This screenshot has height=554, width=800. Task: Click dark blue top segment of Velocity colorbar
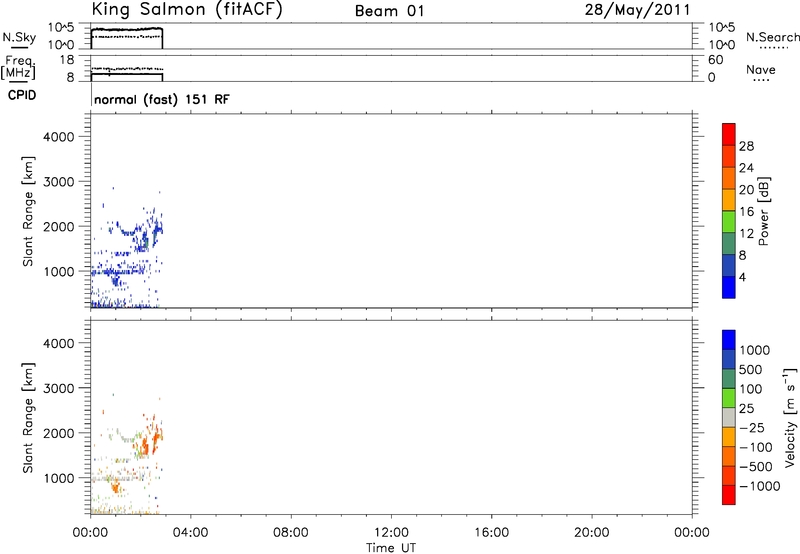coord(729,340)
